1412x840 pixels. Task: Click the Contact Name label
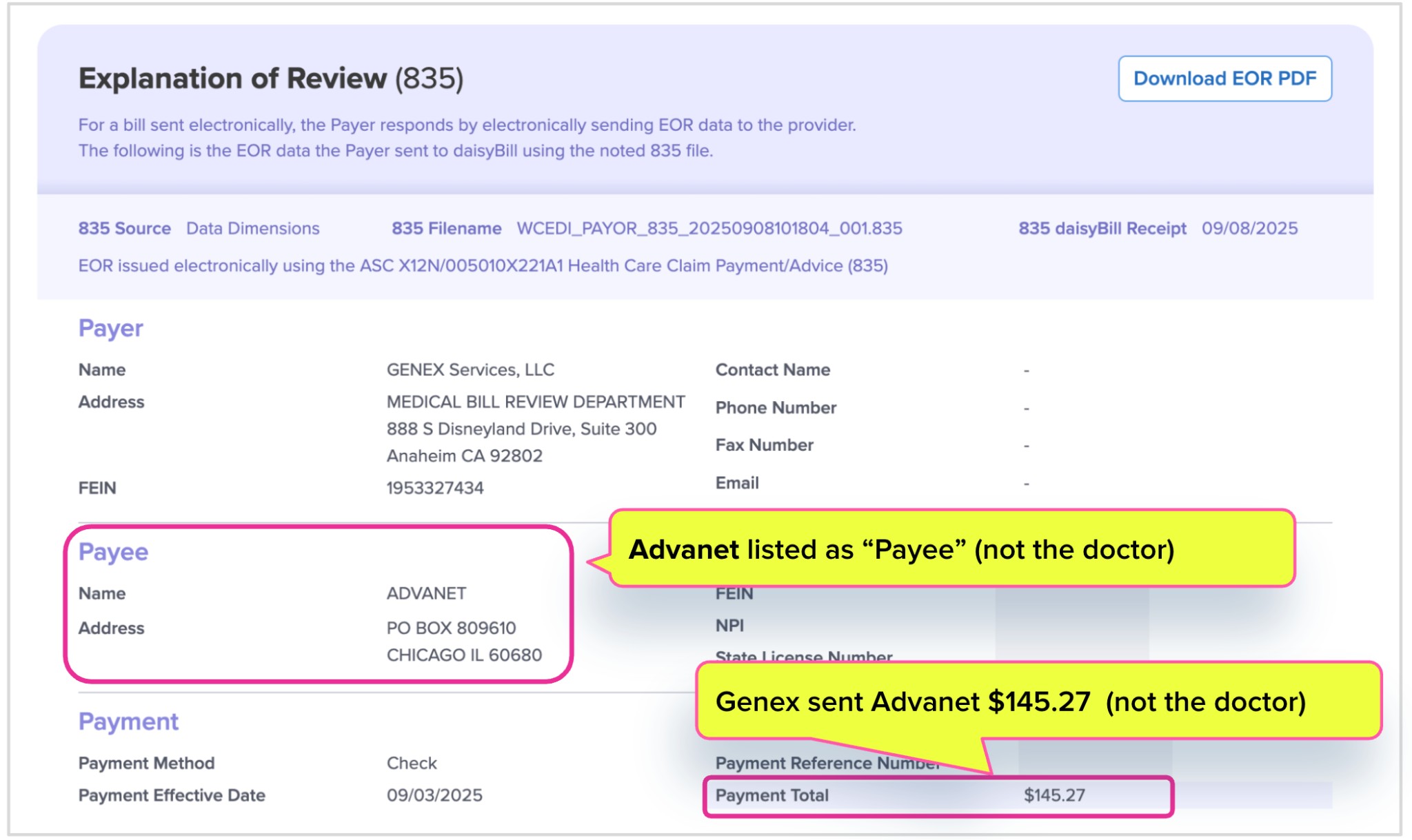click(x=772, y=370)
